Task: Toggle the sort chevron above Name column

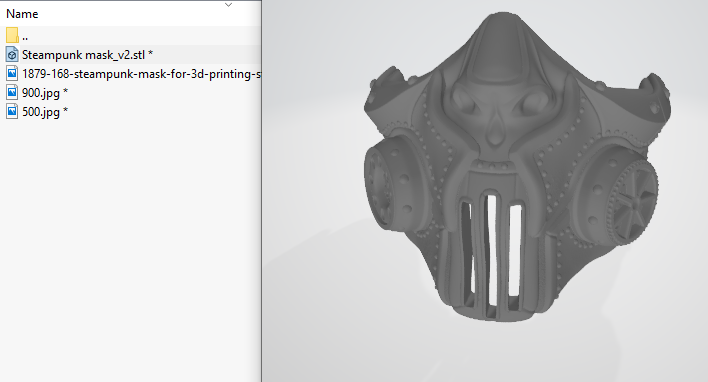Action: [x=228, y=5]
